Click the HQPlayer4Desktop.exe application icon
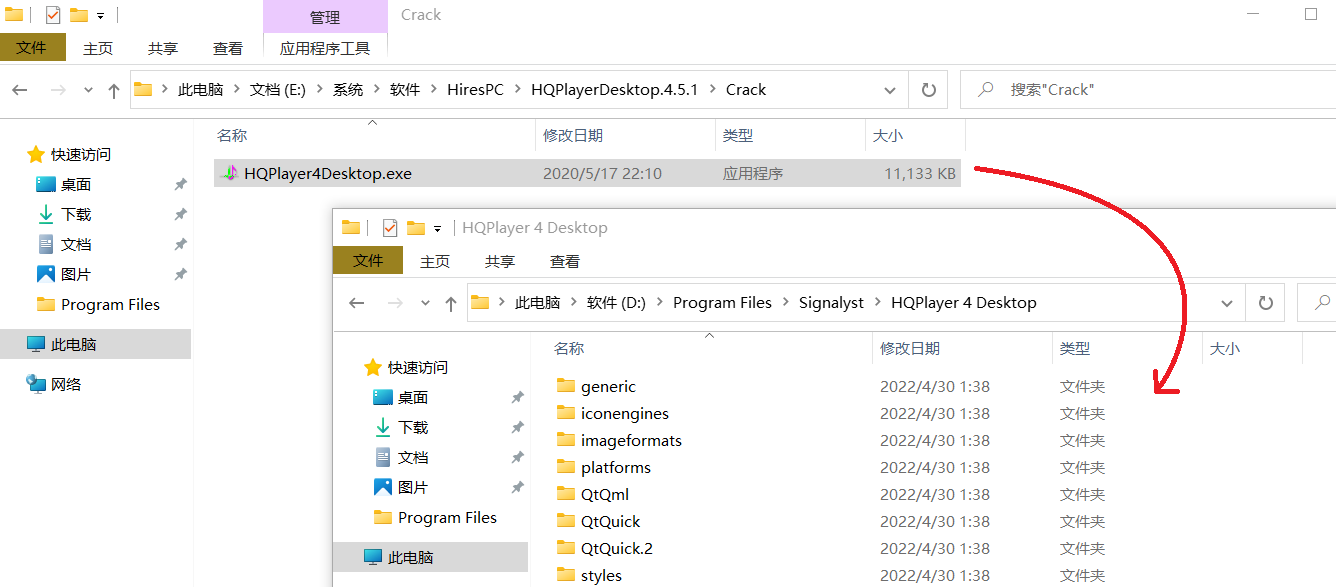This screenshot has height=587, width=1336. tap(229, 173)
